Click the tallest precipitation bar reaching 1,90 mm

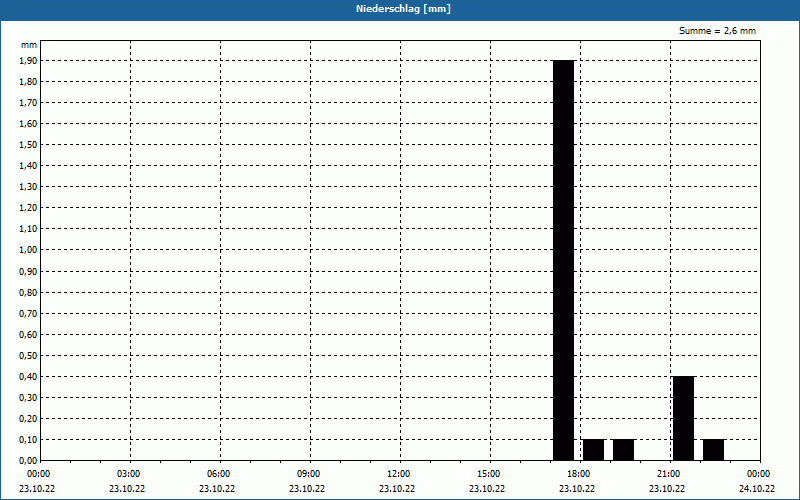(564, 260)
